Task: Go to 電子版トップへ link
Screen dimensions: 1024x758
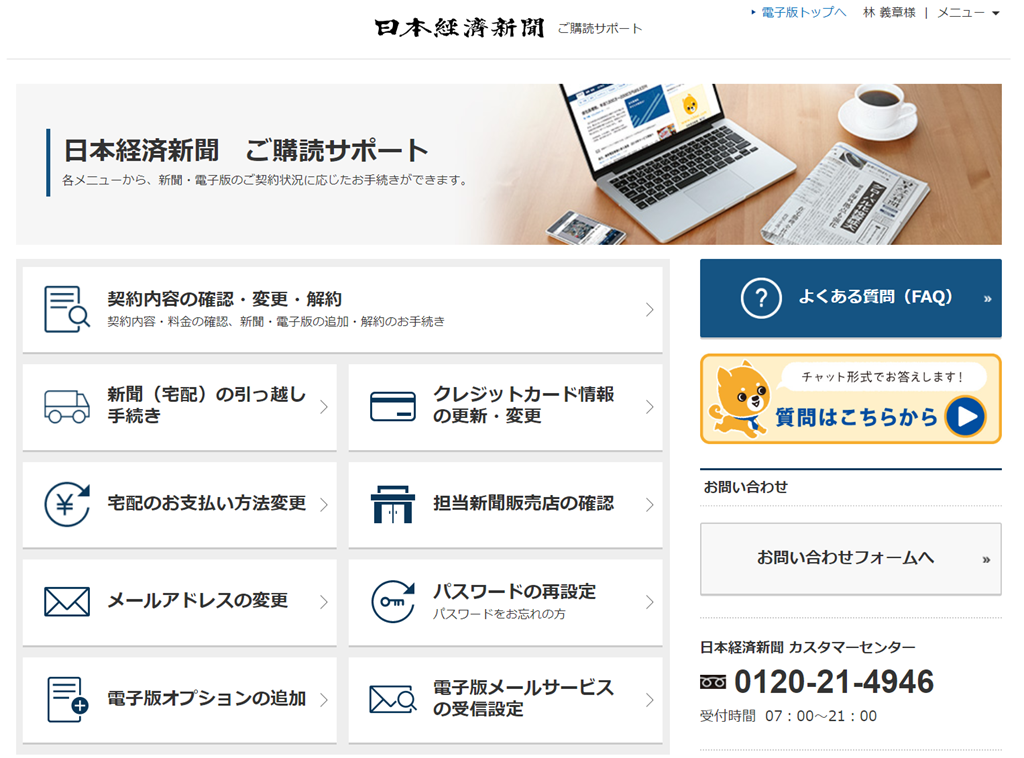Action: pyautogui.click(x=803, y=12)
